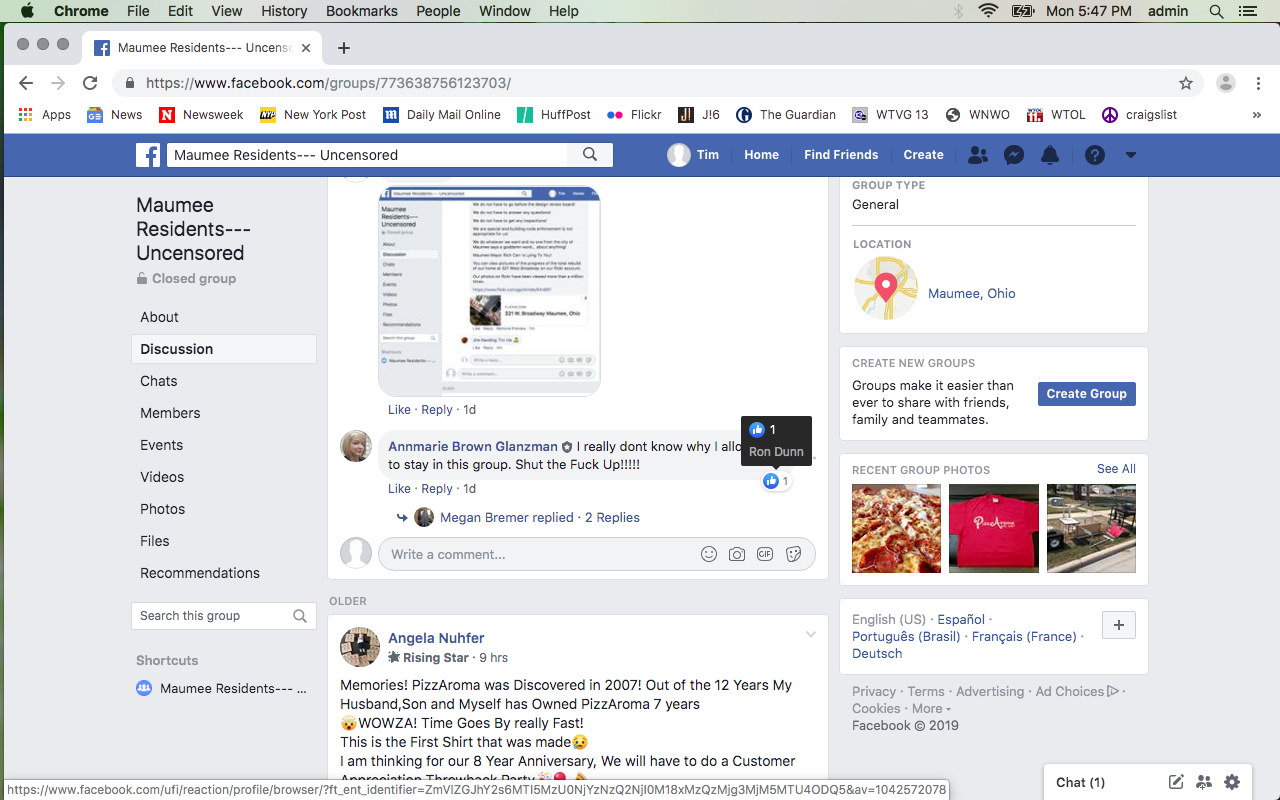
Task: Post a GIF in the comment
Action: [x=765, y=554]
